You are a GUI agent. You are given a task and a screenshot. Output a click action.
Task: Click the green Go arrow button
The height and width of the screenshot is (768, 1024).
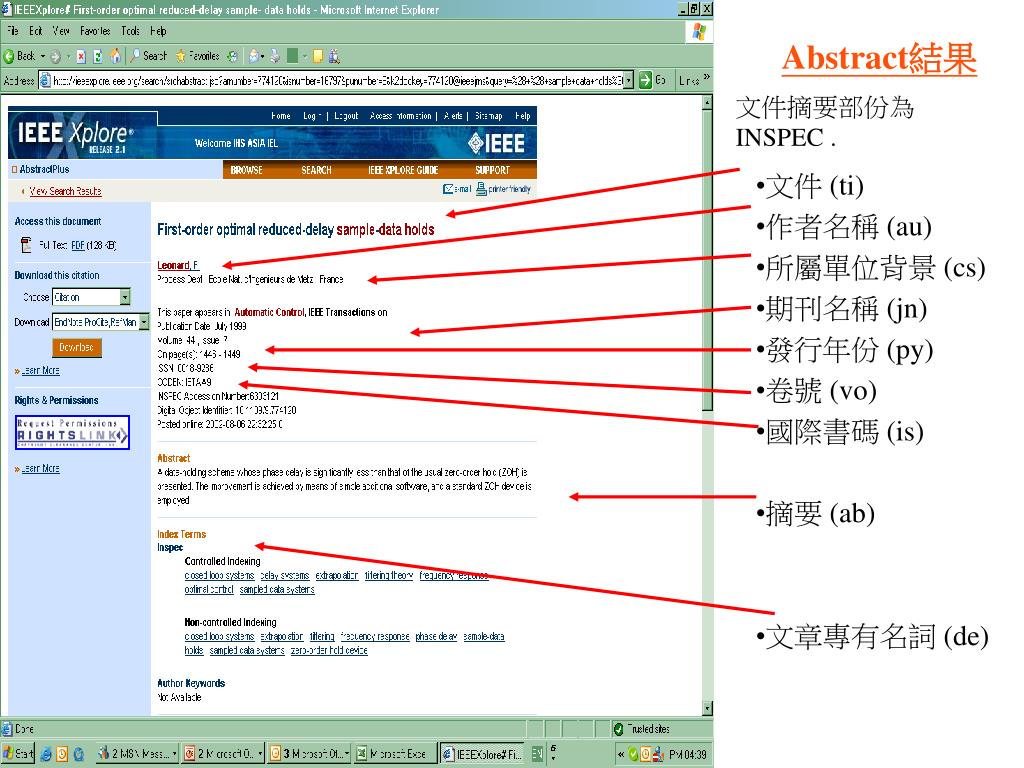[x=645, y=80]
